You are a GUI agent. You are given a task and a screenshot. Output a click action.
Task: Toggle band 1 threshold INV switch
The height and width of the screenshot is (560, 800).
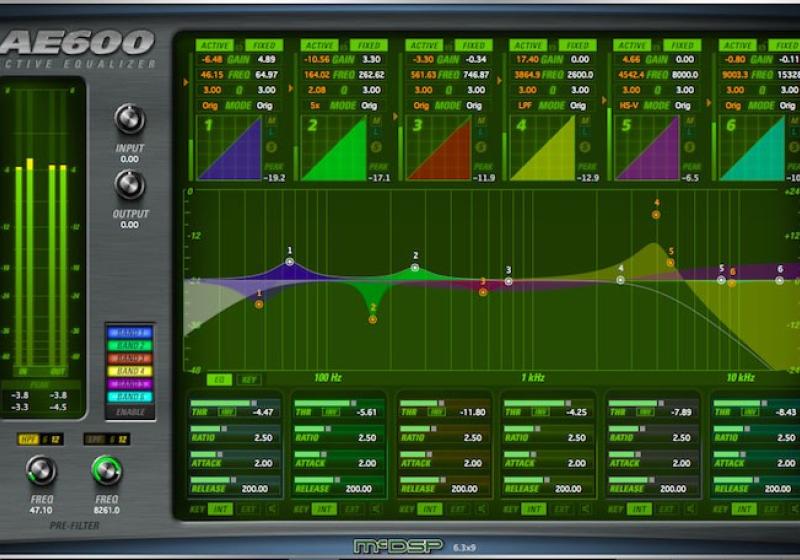click(x=229, y=411)
